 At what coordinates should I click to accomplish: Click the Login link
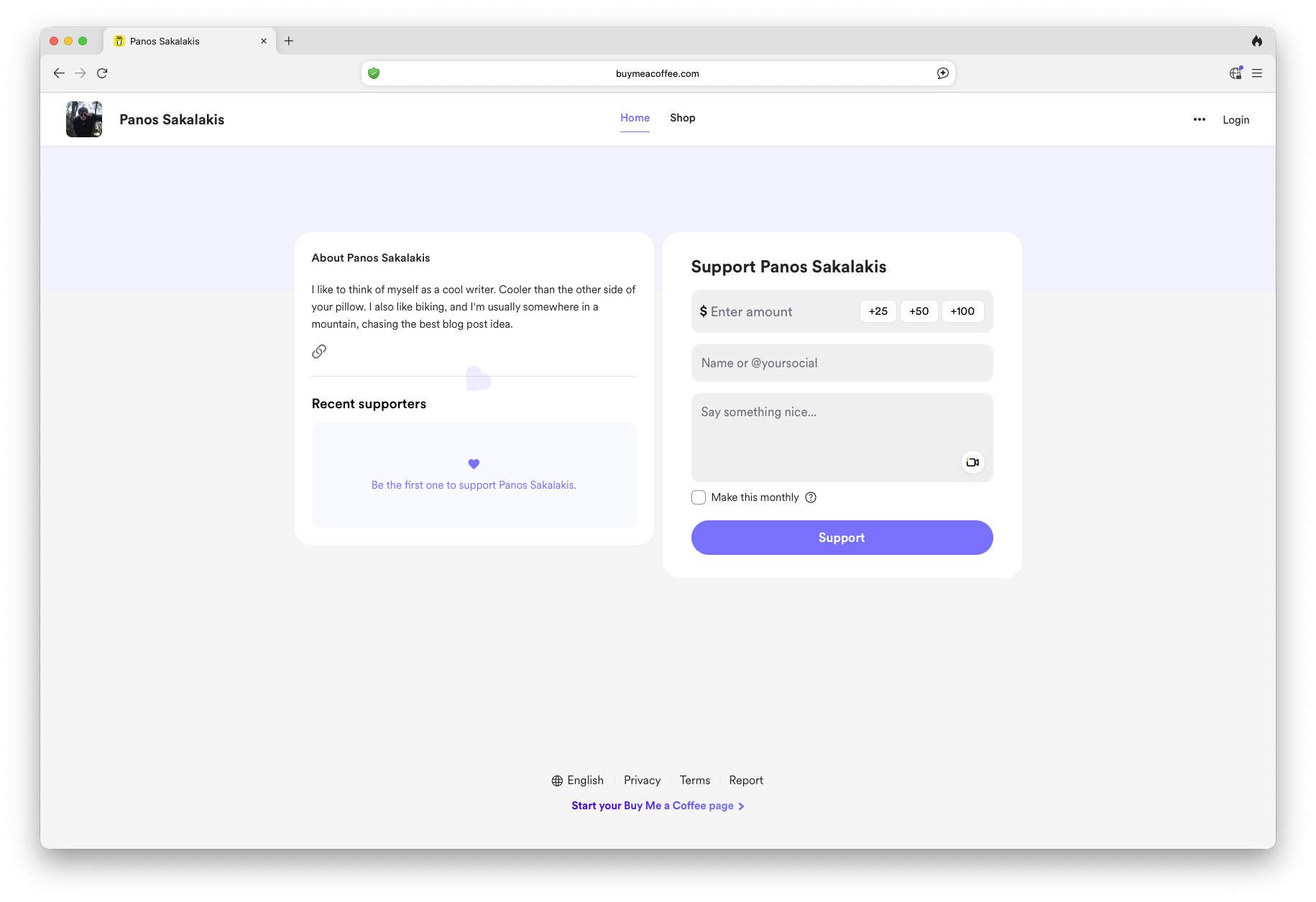coord(1236,120)
